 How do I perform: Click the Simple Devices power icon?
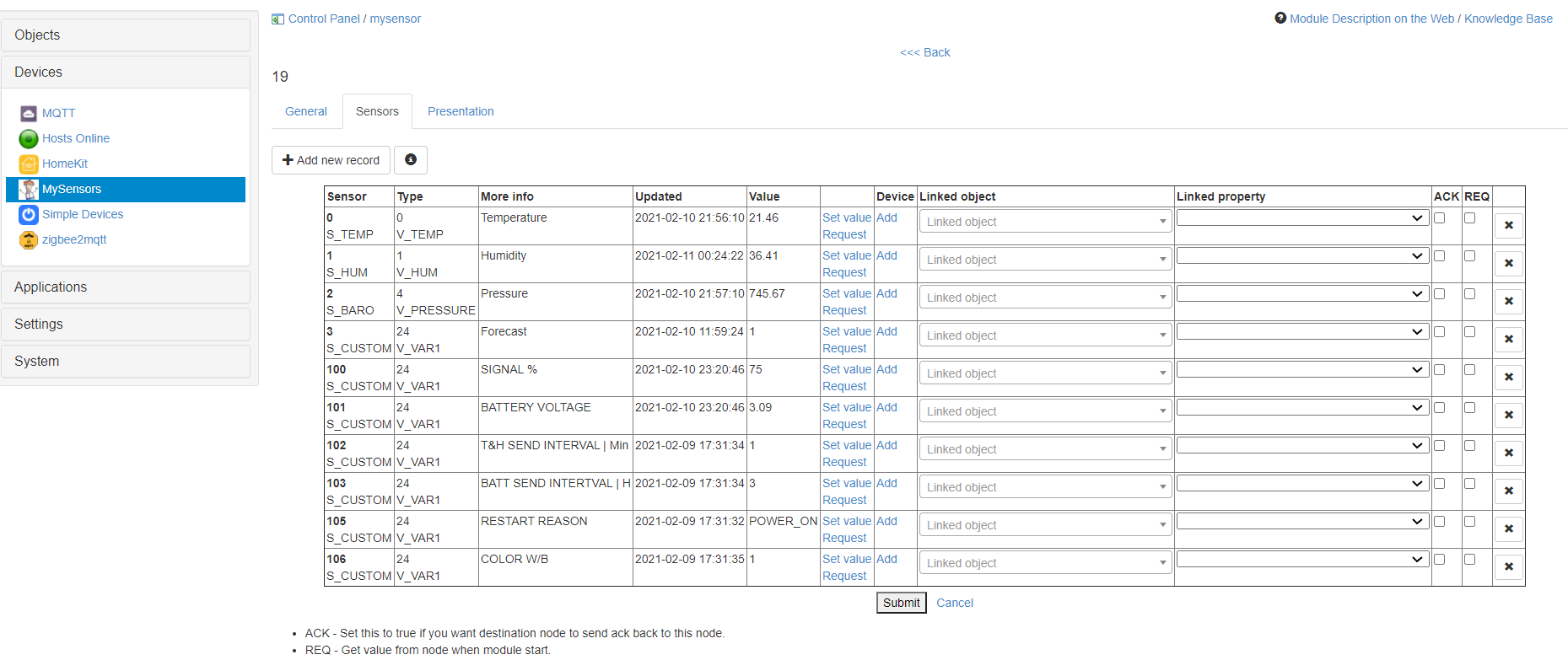[29, 214]
